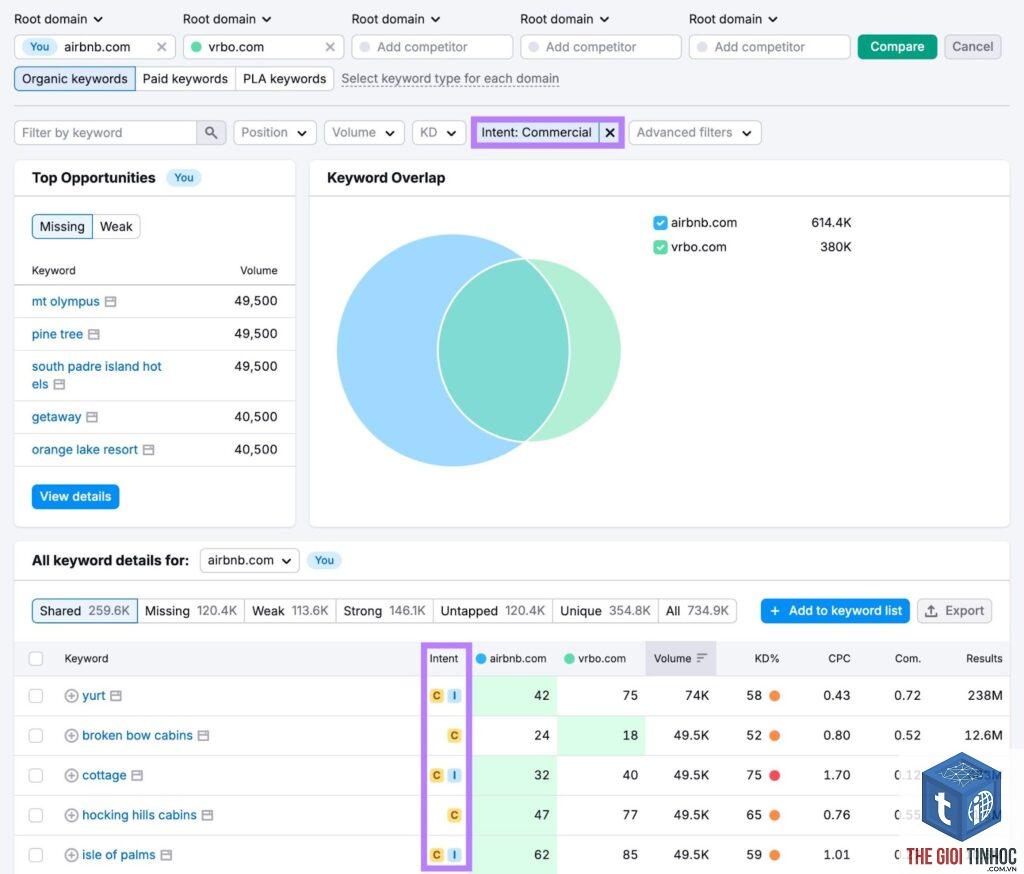
Task: Click the Volume column sort icon
Action: (702, 658)
